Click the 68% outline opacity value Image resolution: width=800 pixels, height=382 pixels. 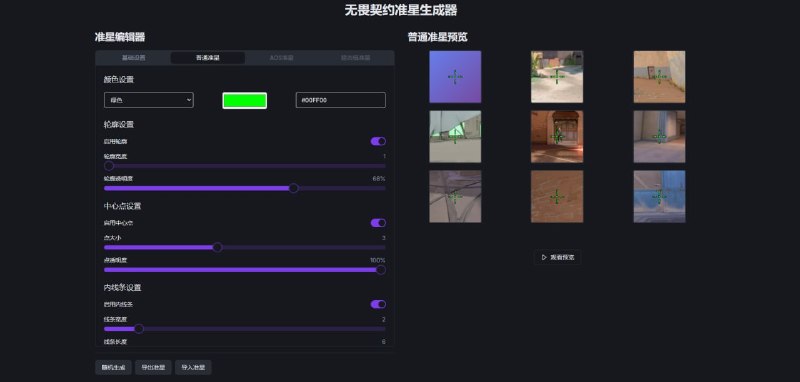pyautogui.click(x=379, y=179)
